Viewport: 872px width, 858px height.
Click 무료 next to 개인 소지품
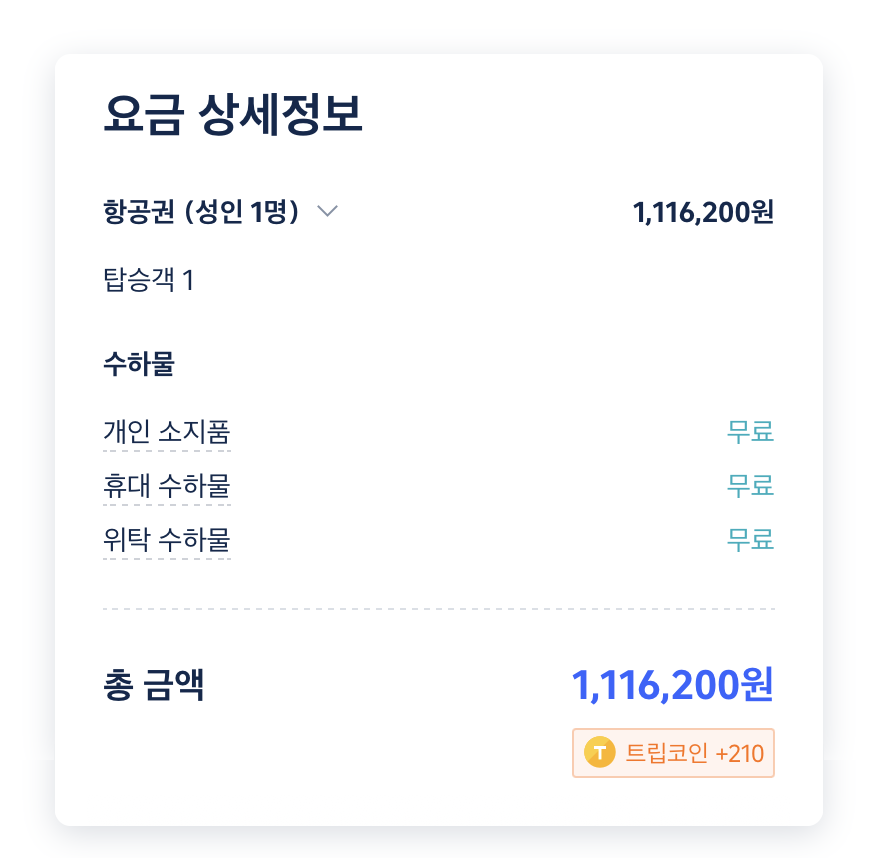point(750,432)
